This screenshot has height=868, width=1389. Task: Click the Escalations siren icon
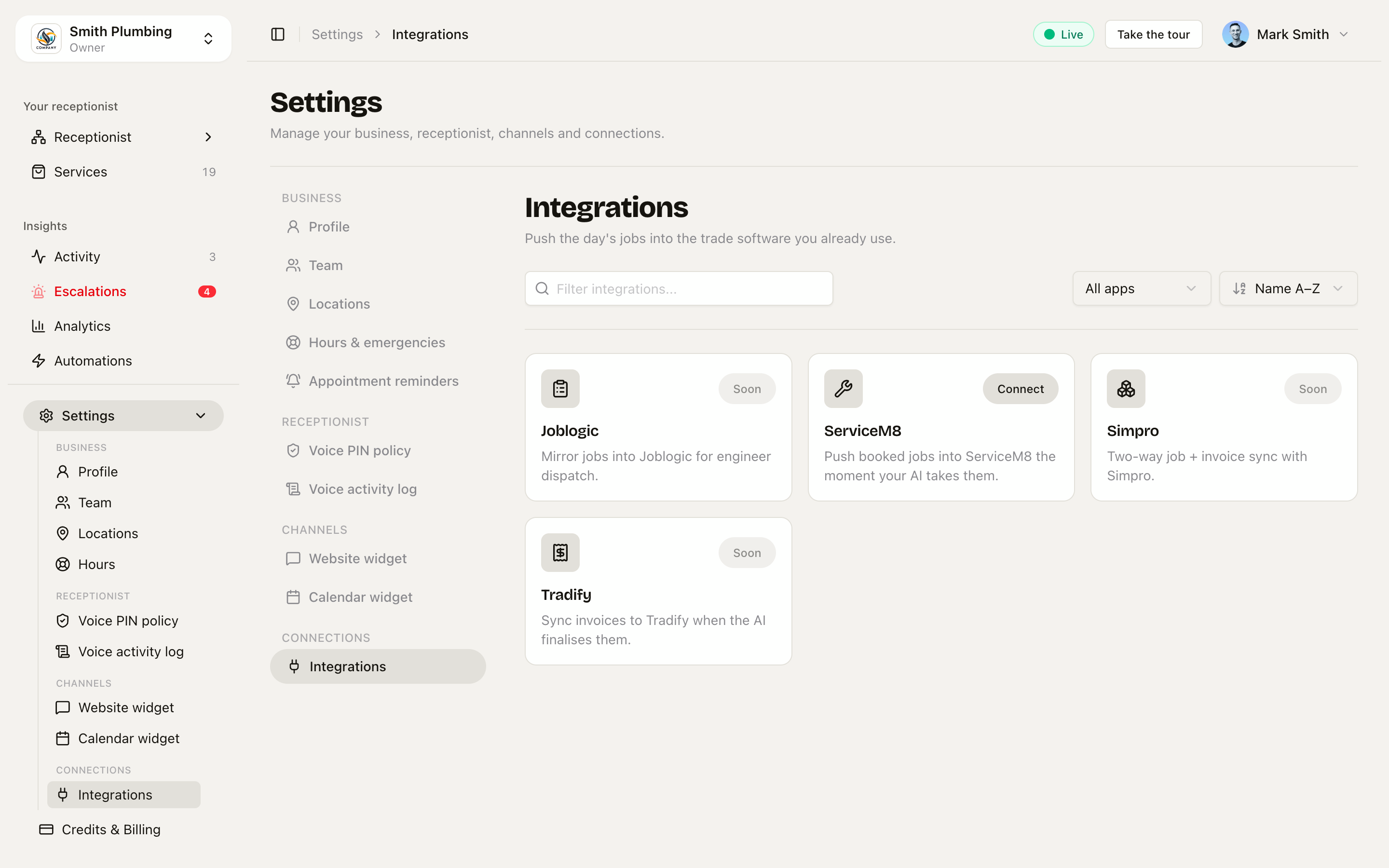[39, 292]
